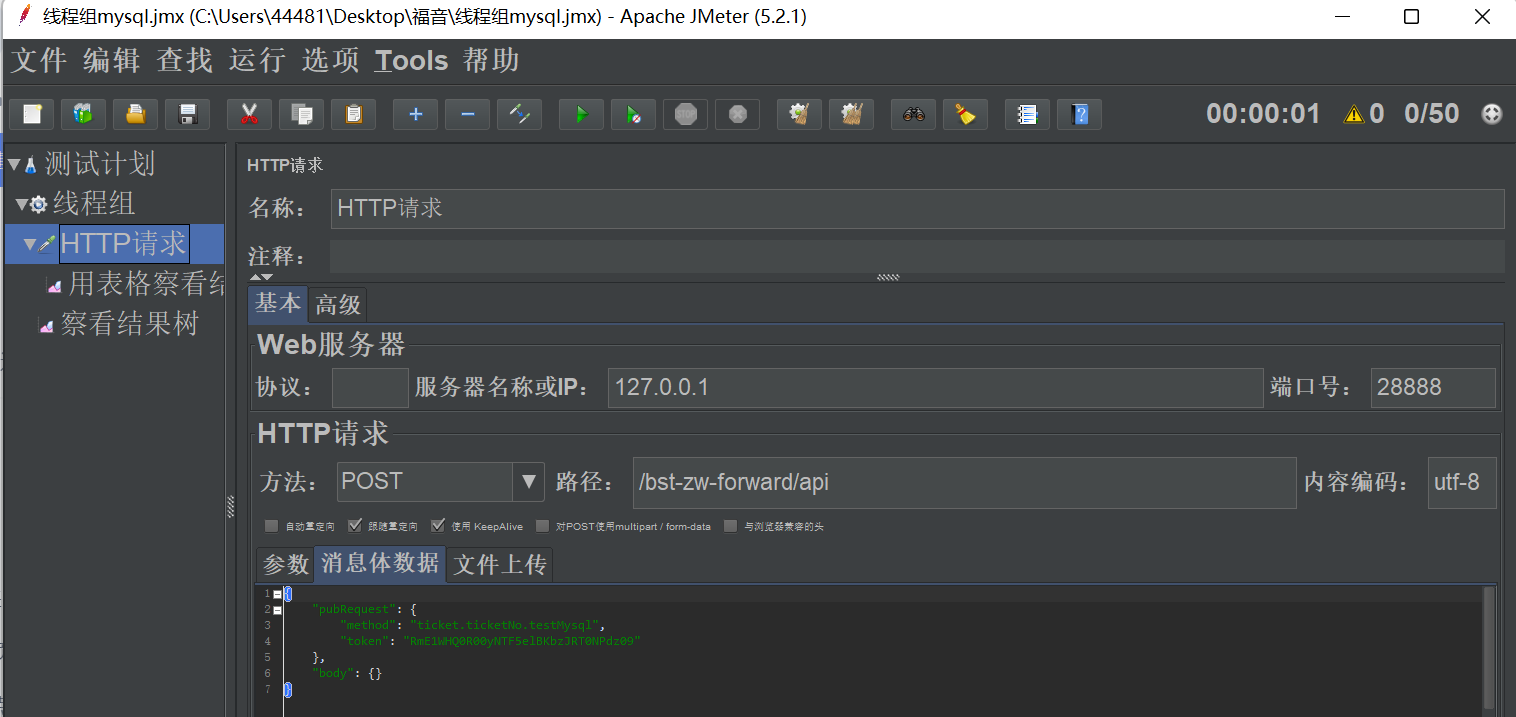Viewport: 1516px width, 717px height.
Task: Enable the 与浏览器兼容的头 checkbox
Action: [x=730, y=526]
